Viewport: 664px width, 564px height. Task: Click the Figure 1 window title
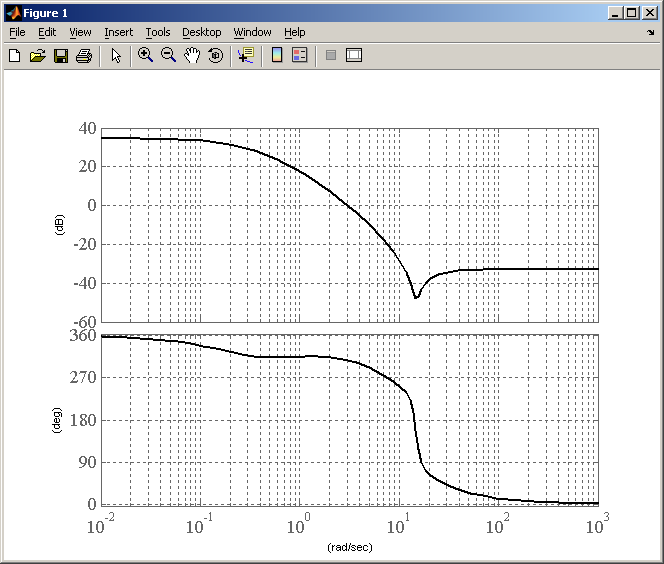coord(45,13)
